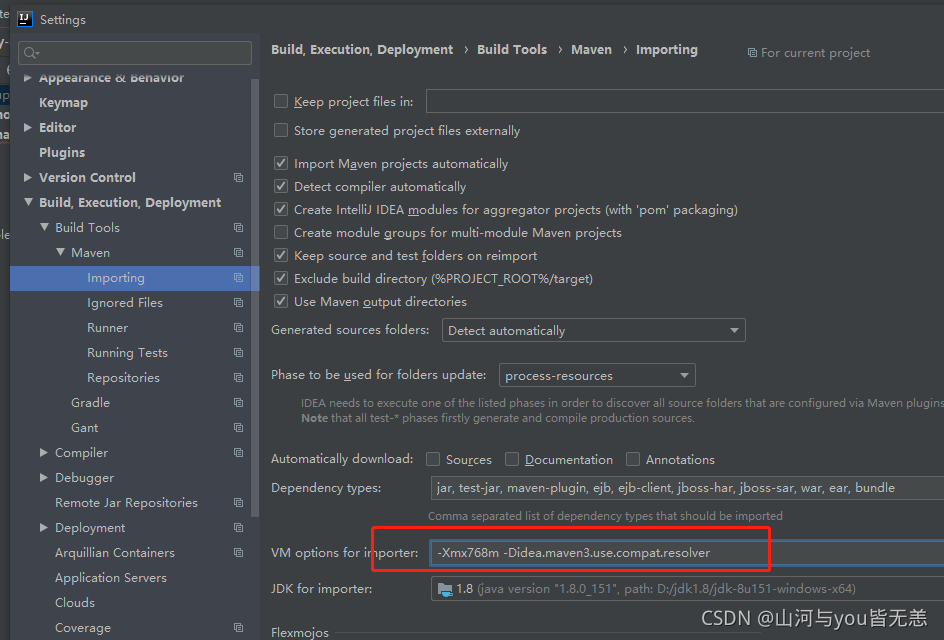Viewport: 944px width, 640px height.
Task: Click Maven breadcrumb in header
Action: [591, 50]
